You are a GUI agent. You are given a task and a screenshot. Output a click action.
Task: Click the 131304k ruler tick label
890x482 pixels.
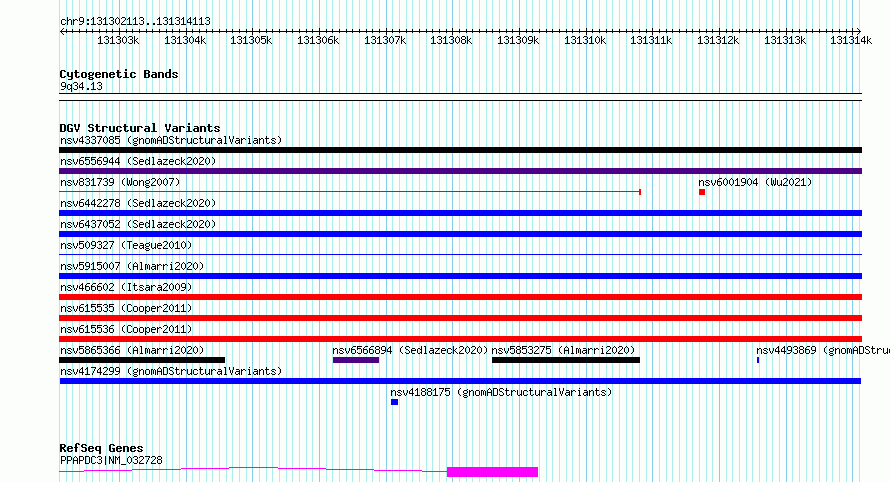tap(185, 40)
